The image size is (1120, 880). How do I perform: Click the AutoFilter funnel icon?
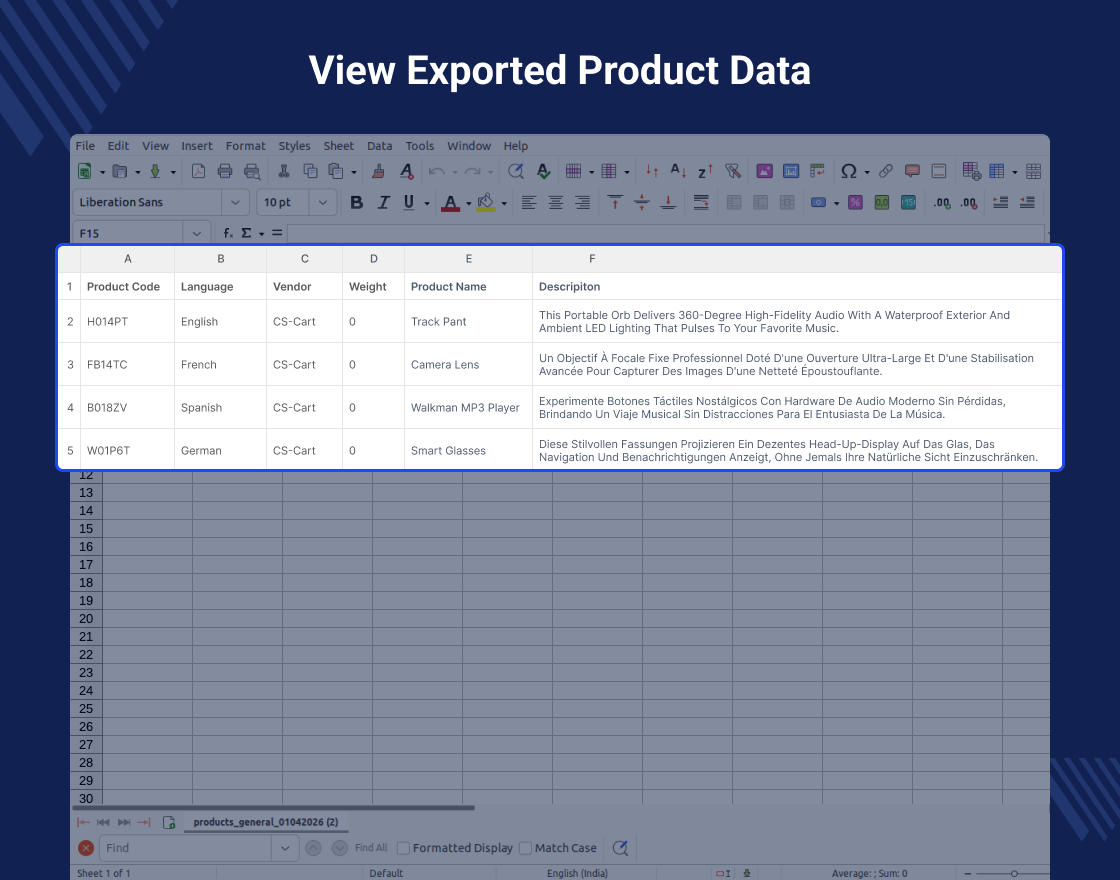(732, 171)
